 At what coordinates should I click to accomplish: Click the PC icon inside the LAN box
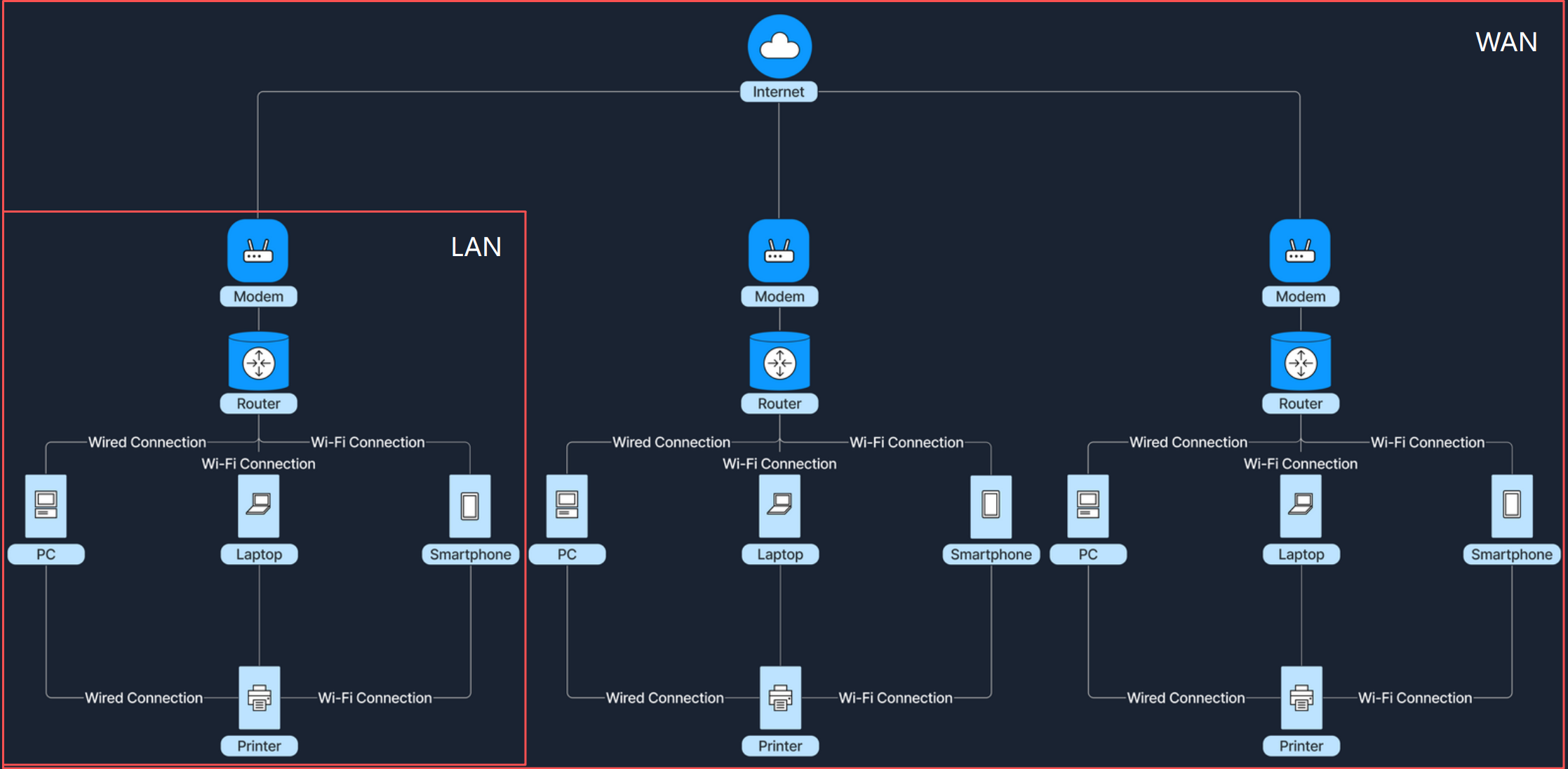click(46, 505)
